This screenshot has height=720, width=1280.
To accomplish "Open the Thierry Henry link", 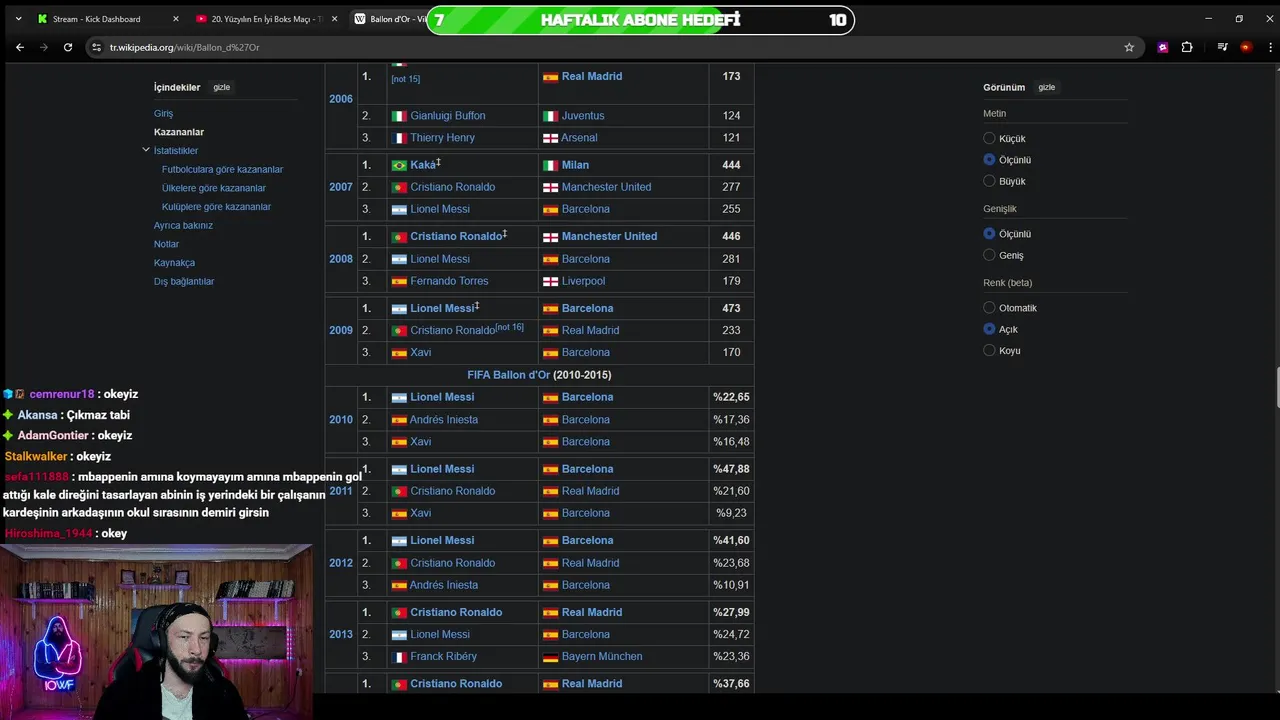I will coord(442,138).
